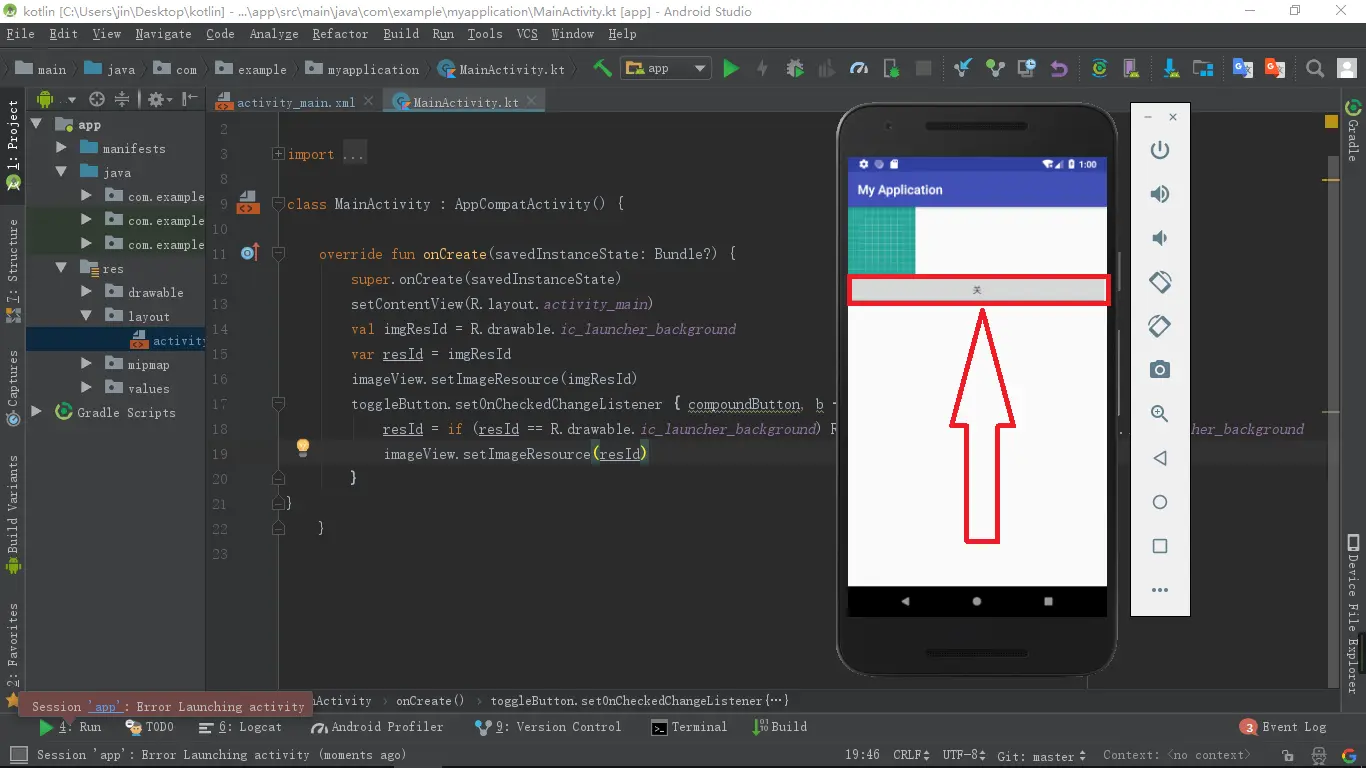Rotate emulator left
This screenshot has height=768, width=1366.
pos(1160,282)
